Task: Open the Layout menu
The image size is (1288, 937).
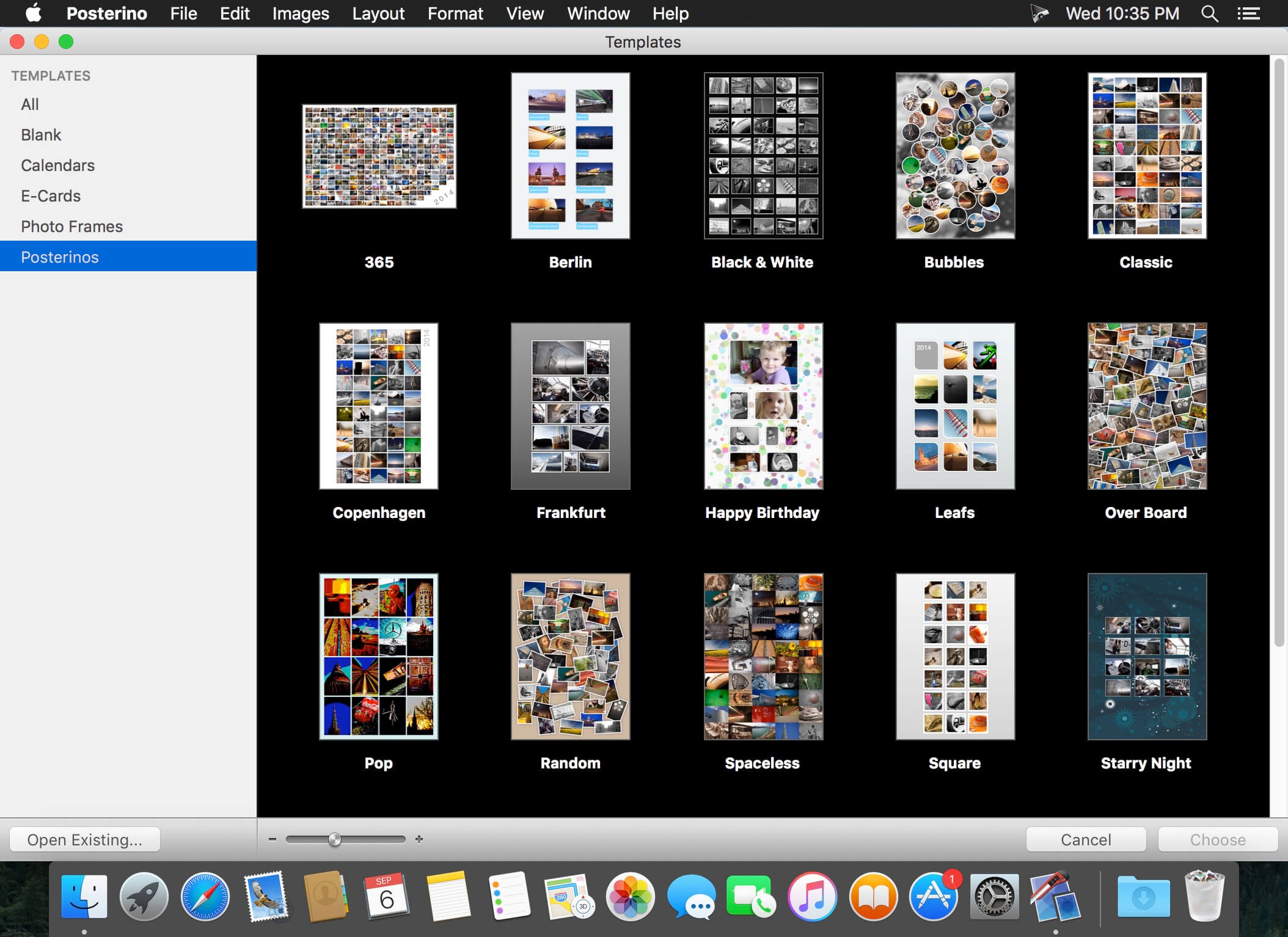Action: click(x=377, y=13)
